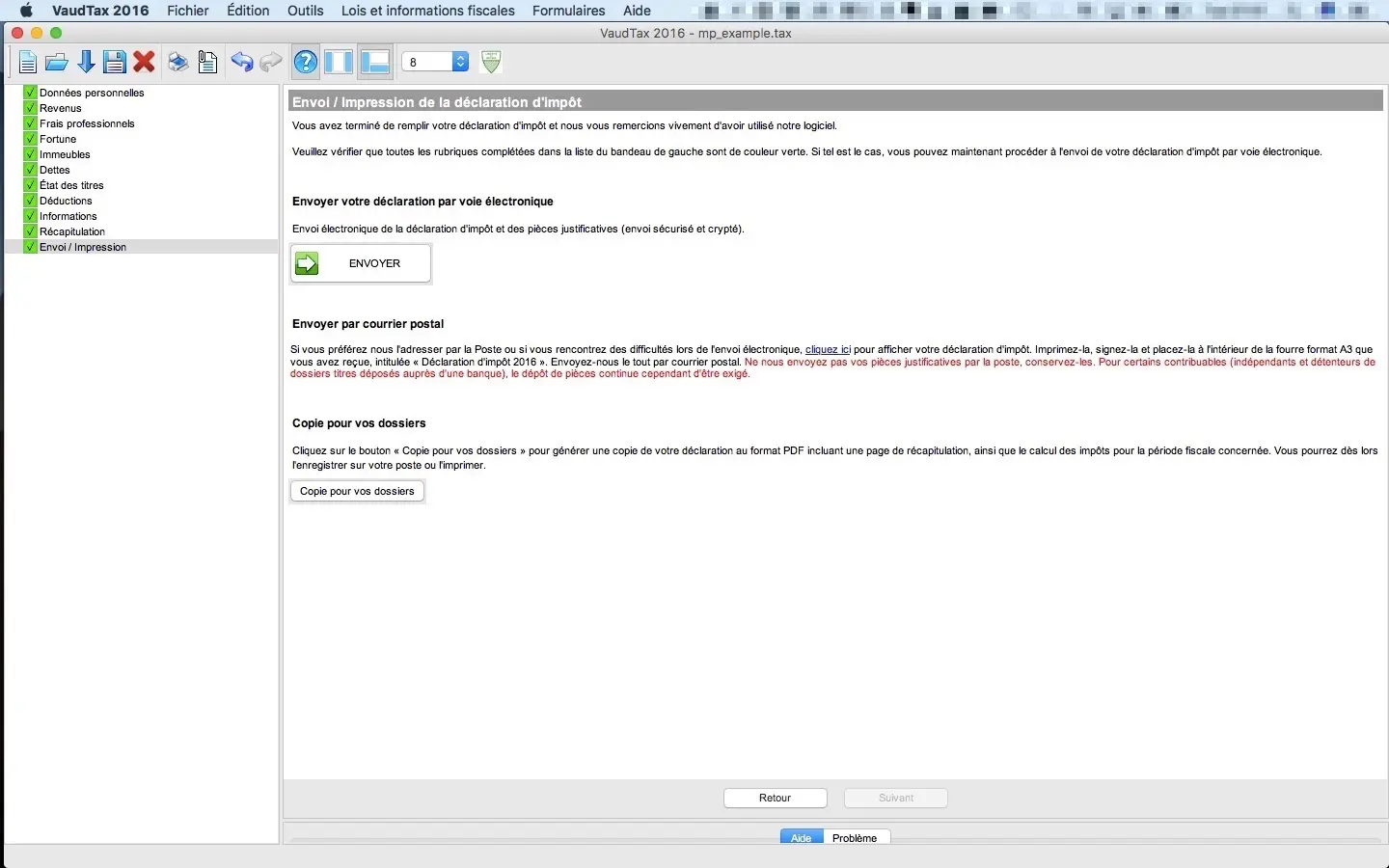This screenshot has height=868, width=1389.
Task: Open the Apple menu
Action: [x=26, y=11]
